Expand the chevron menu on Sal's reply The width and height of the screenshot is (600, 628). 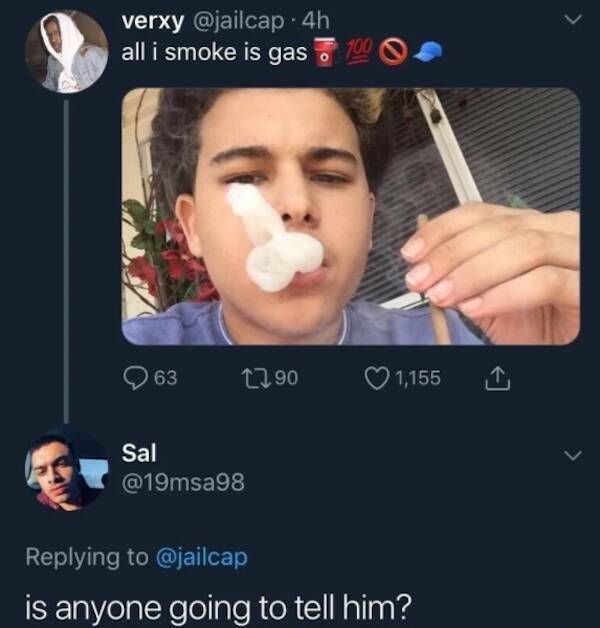572,455
